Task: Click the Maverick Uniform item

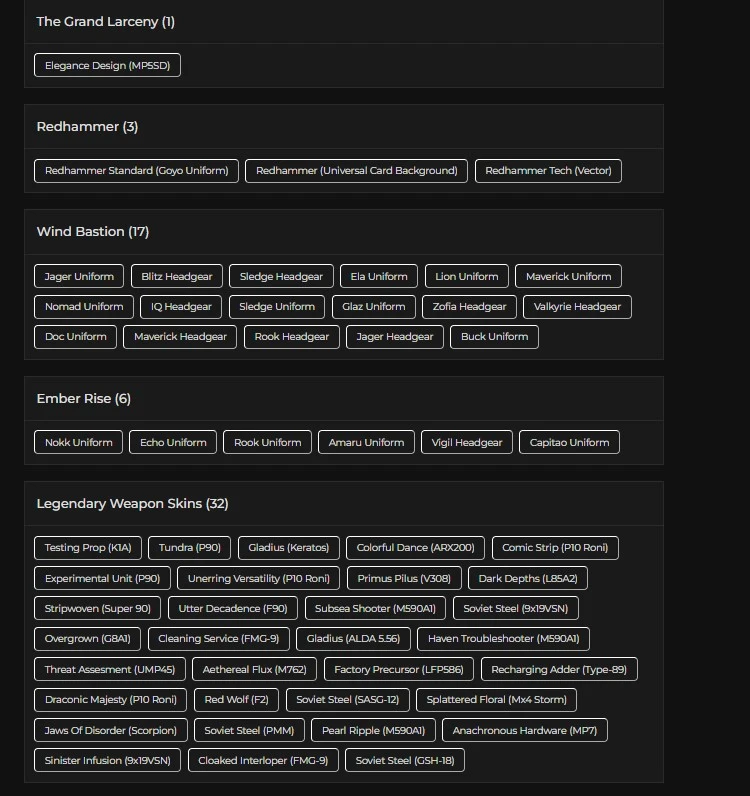Action: pyautogui.click(x=568, y=277)
